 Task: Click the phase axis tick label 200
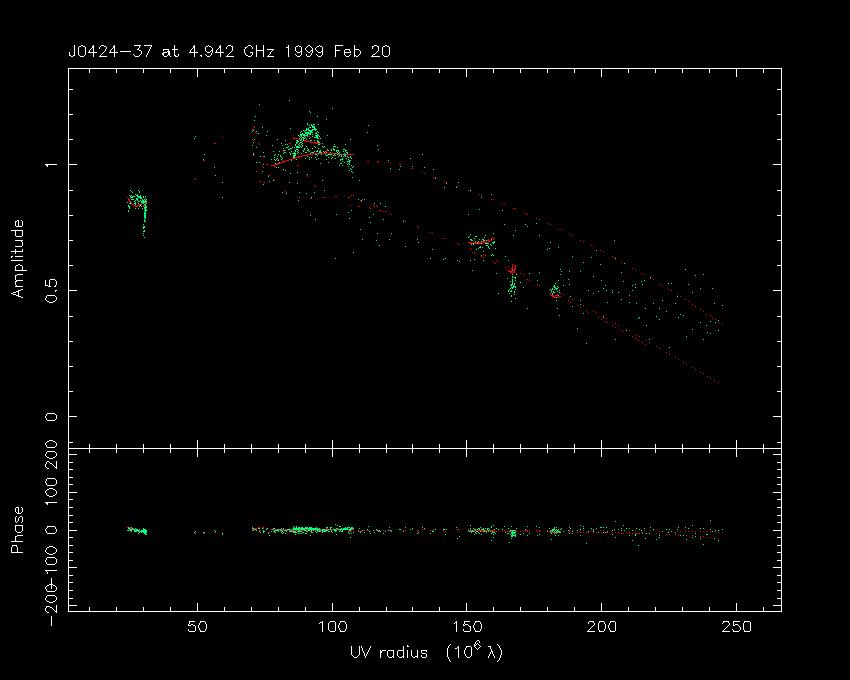48,462
